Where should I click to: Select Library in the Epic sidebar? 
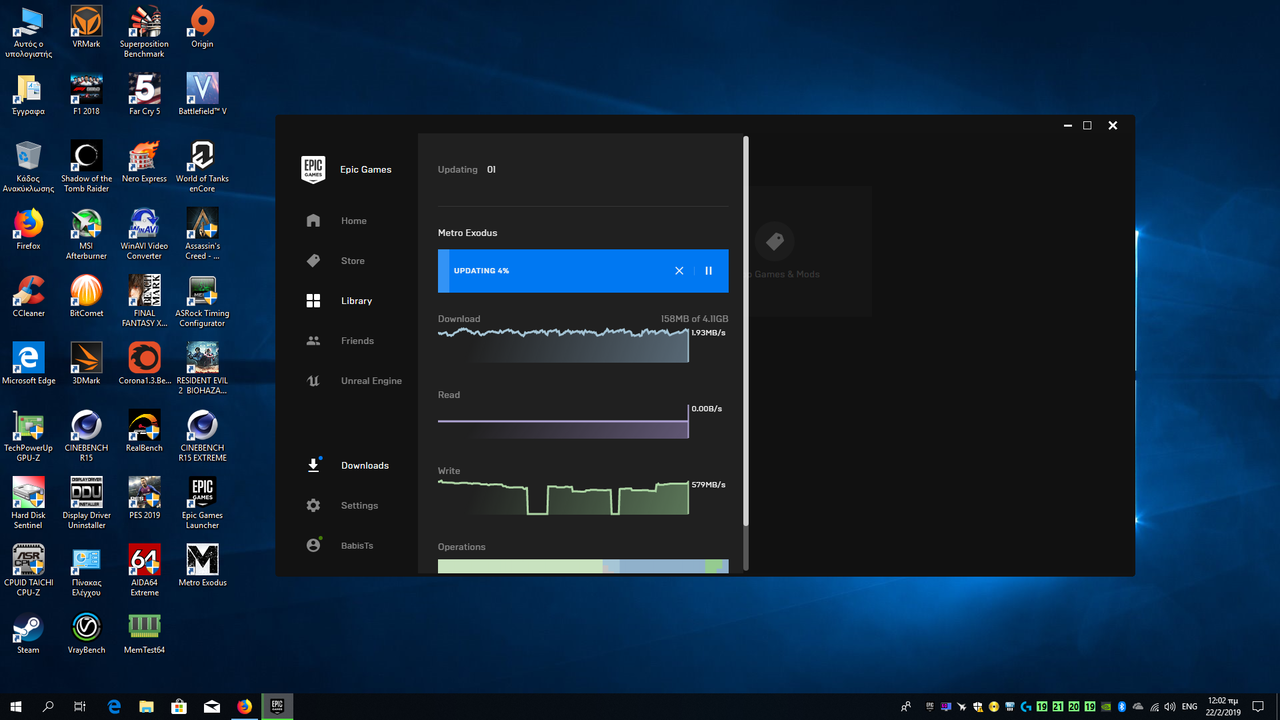[356, 301]
